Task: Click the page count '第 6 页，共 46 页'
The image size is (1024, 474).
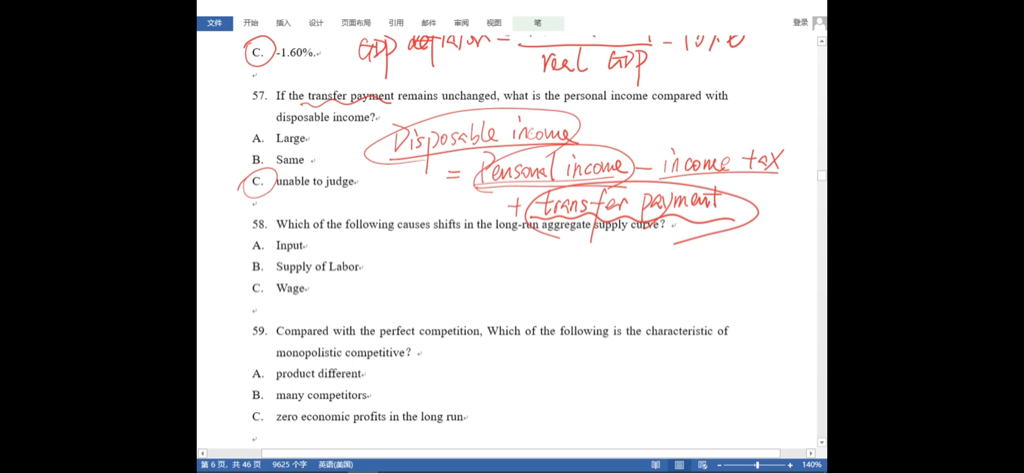Action: 231,465
